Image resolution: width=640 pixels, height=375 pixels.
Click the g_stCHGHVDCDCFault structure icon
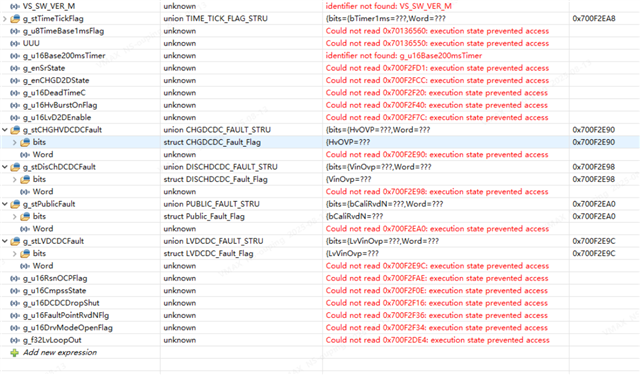point(15,130)
